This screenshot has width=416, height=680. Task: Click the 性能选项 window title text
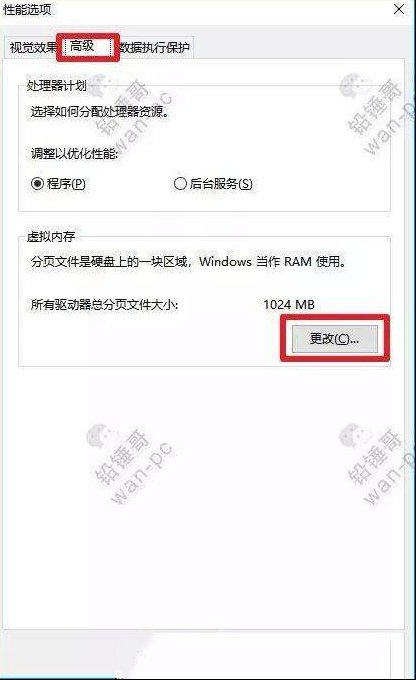[x=27, y=10]
